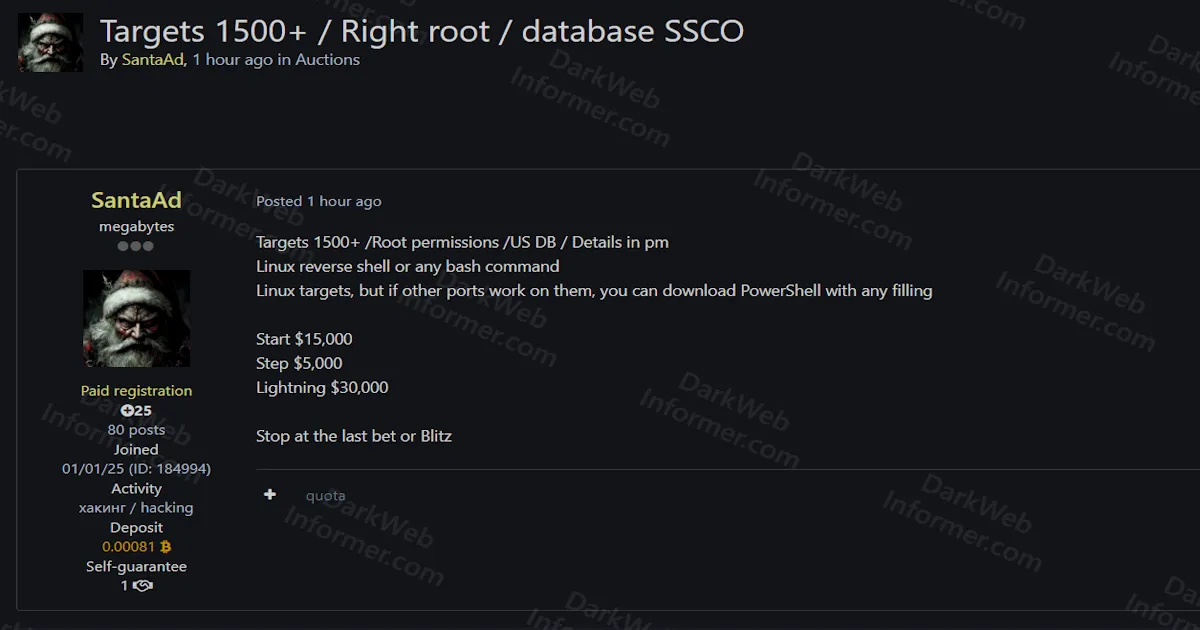Open the Auctions section link
This screenshot has height=630, width=1200.
pyautogui.click(x=330, y=60)
